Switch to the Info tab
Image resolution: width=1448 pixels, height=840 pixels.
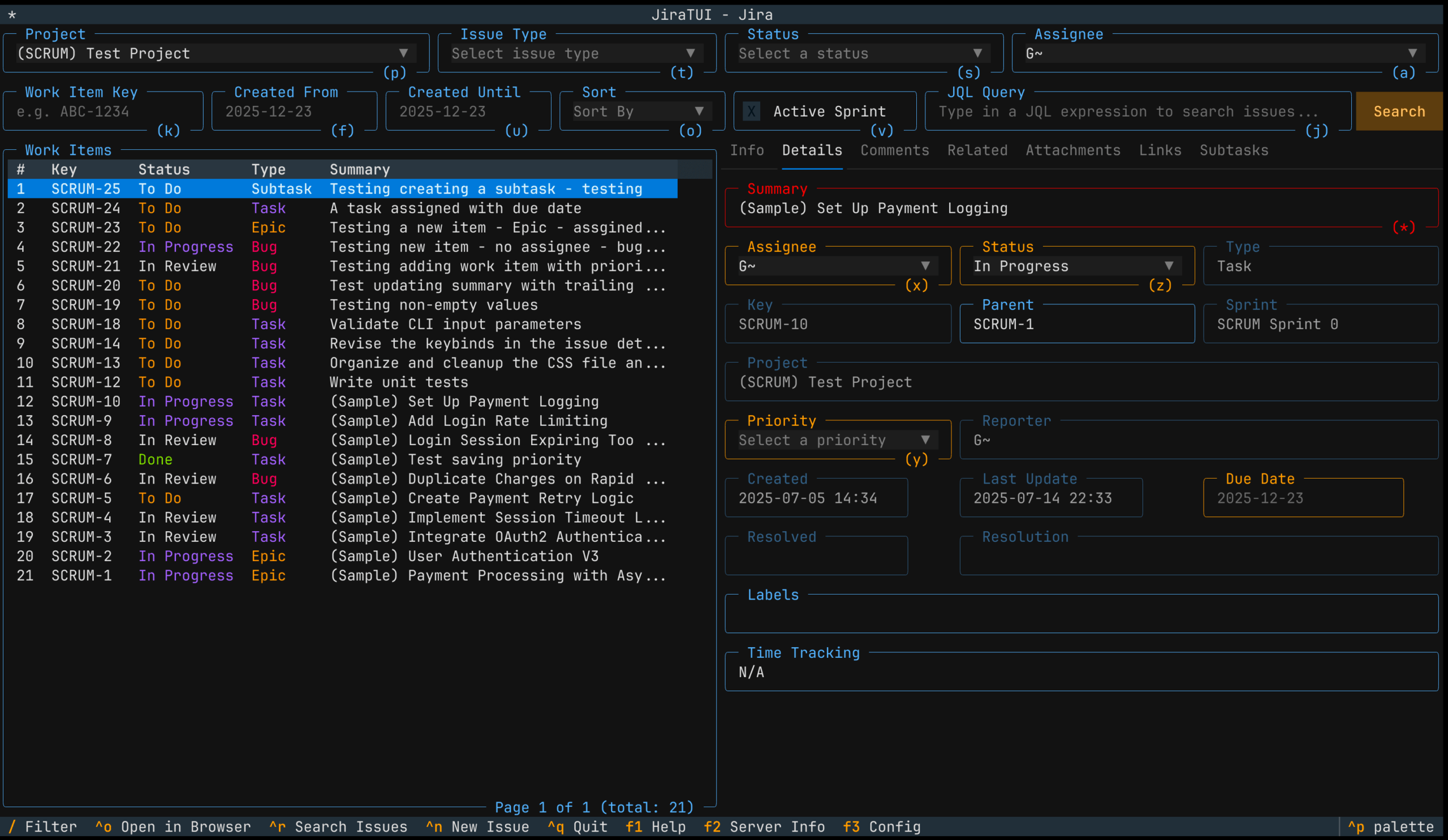pos(747,150)
